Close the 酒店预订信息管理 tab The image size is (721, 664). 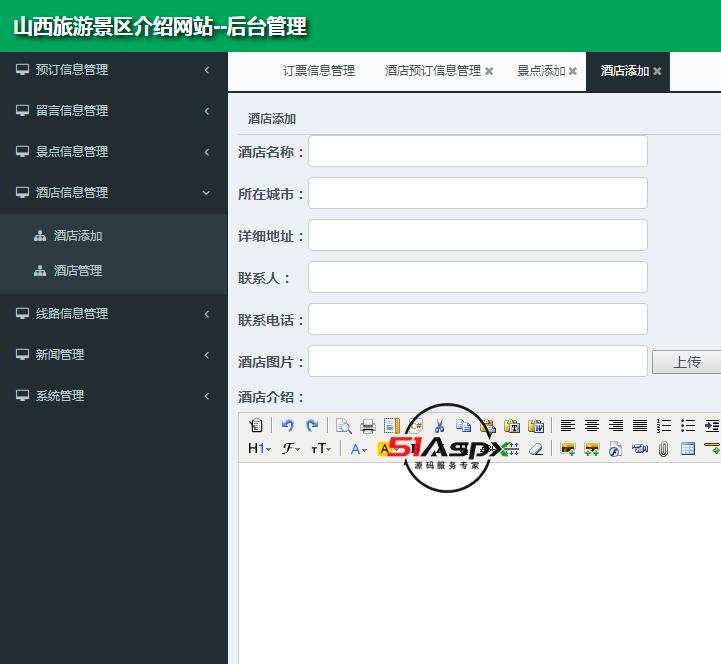tap(489, 71)
